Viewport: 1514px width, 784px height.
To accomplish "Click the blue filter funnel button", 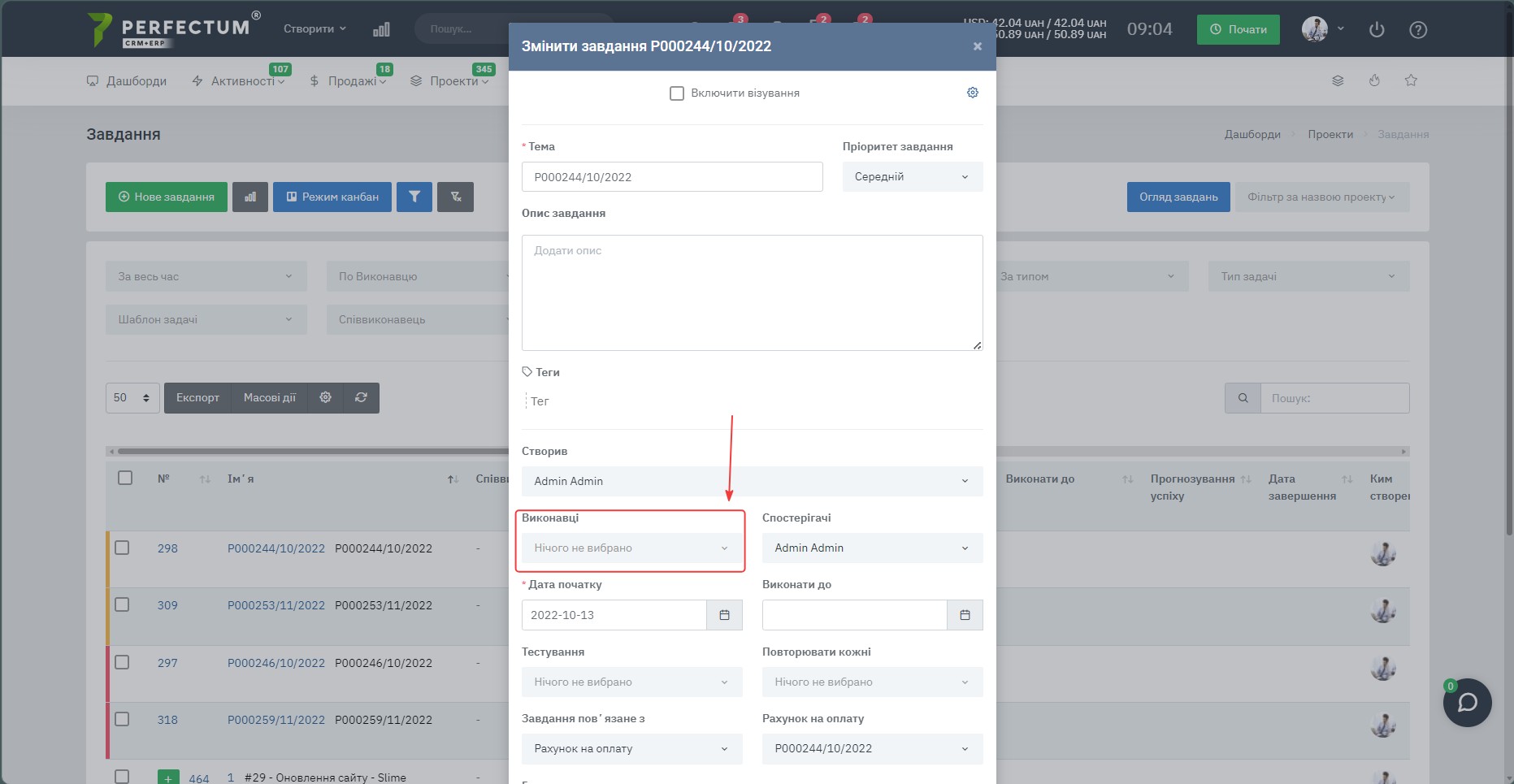I will tap(414, 197).
